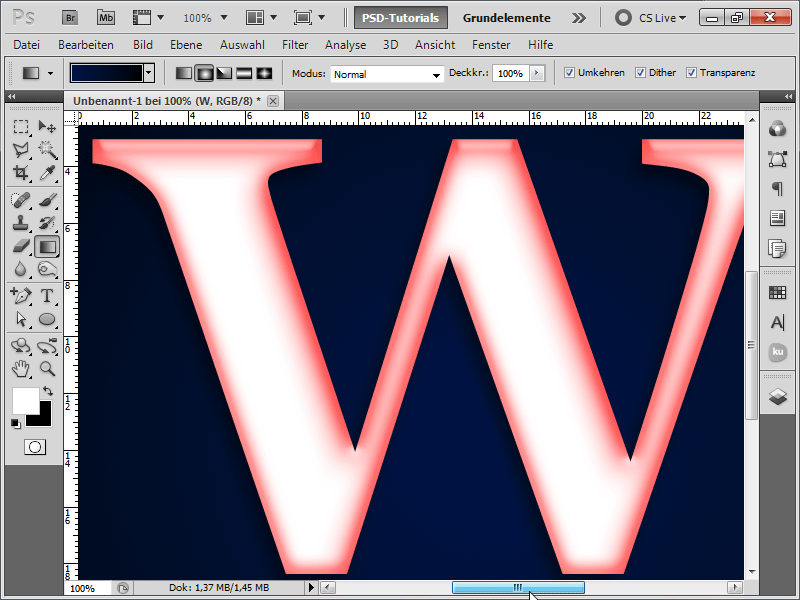Open the Paths panel icon

pos(777,159)
